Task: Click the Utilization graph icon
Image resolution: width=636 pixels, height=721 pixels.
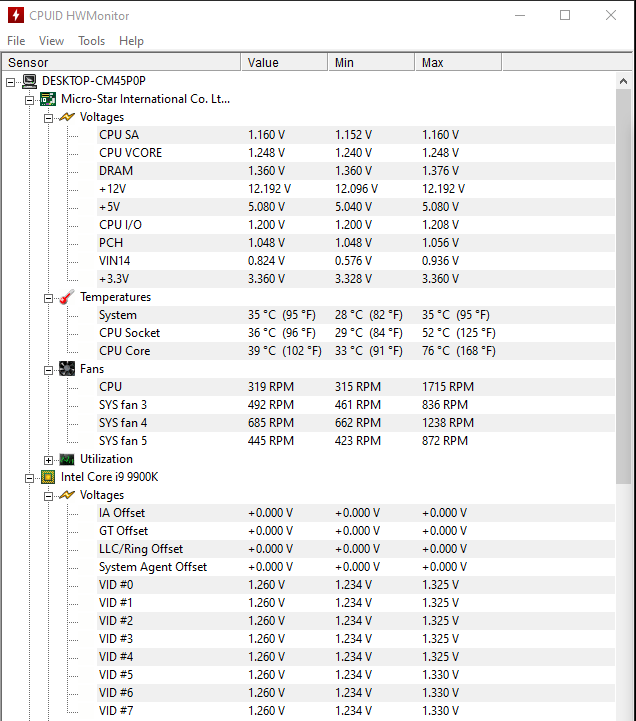Action: pyautogui.click(x=67, y=459)
